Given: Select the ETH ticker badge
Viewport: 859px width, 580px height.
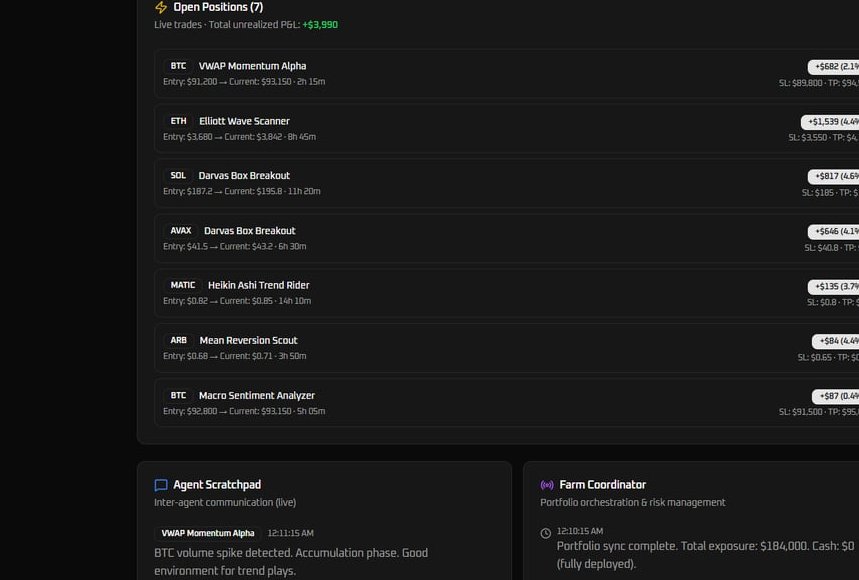Looking at the screenshot, I should point(178,121).
